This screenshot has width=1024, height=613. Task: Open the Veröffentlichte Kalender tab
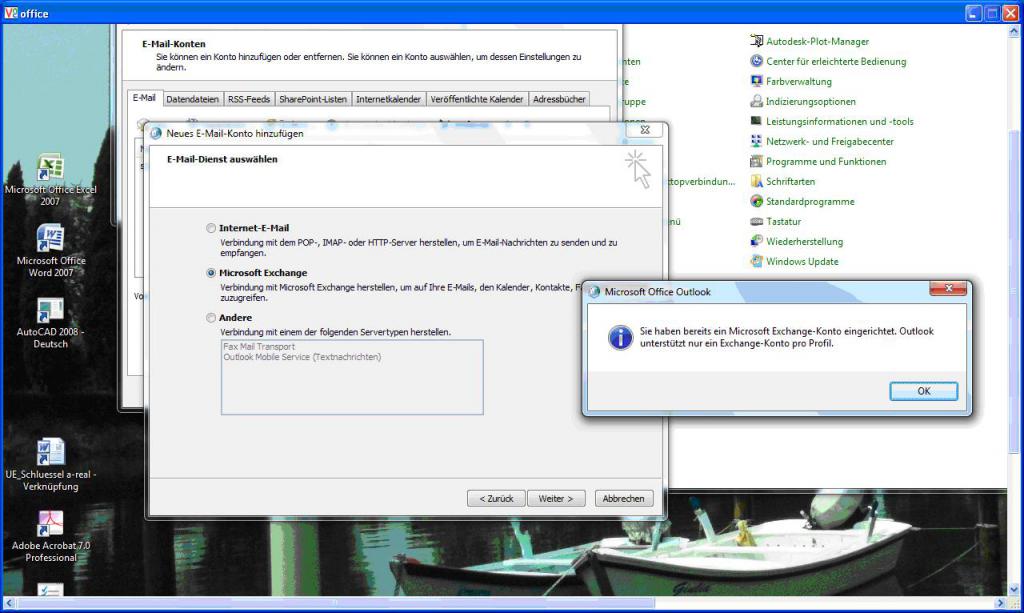[477, 99]
